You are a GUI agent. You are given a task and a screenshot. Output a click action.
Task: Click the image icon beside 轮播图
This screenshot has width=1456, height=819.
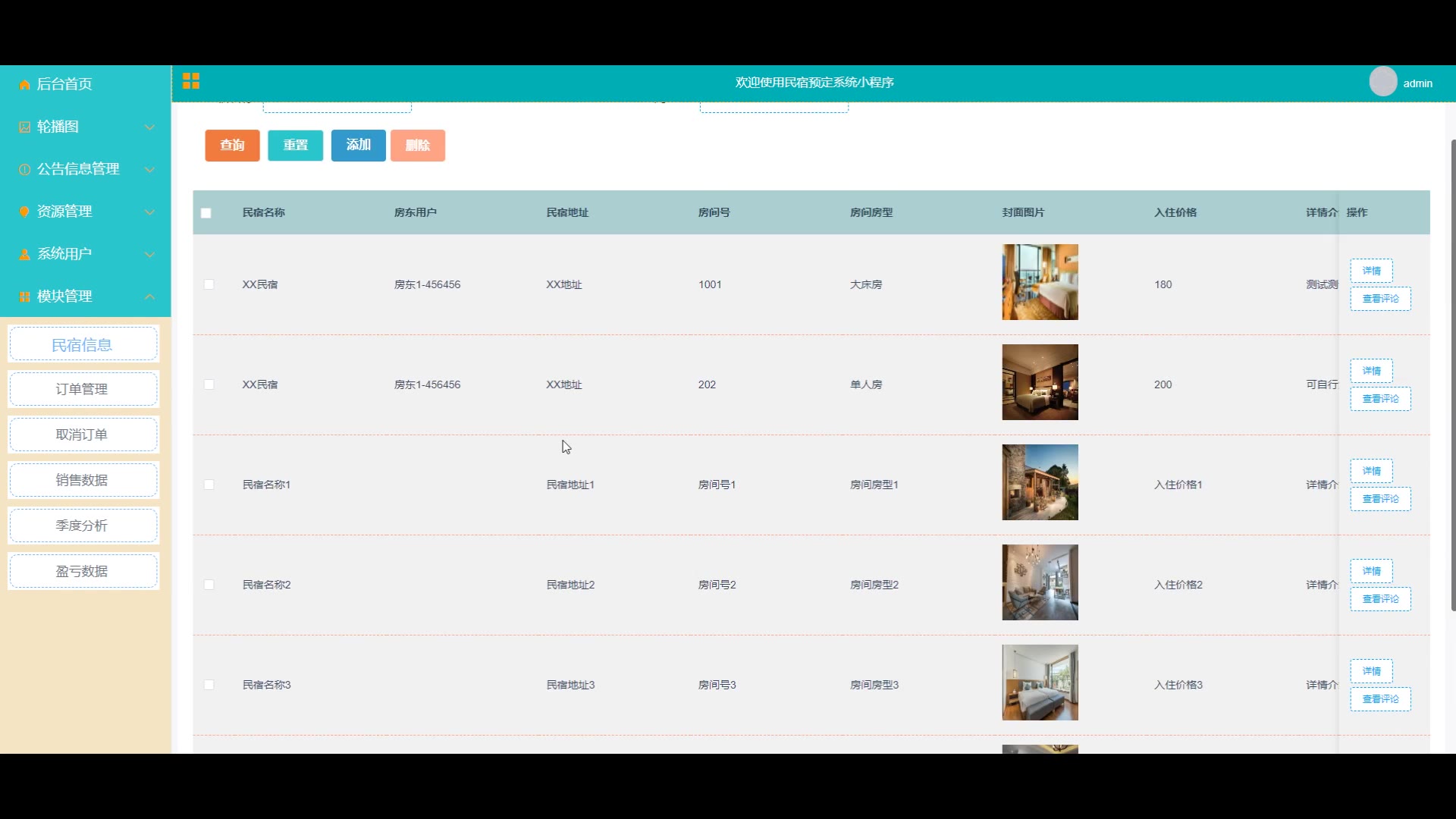[x=24, y=127]
